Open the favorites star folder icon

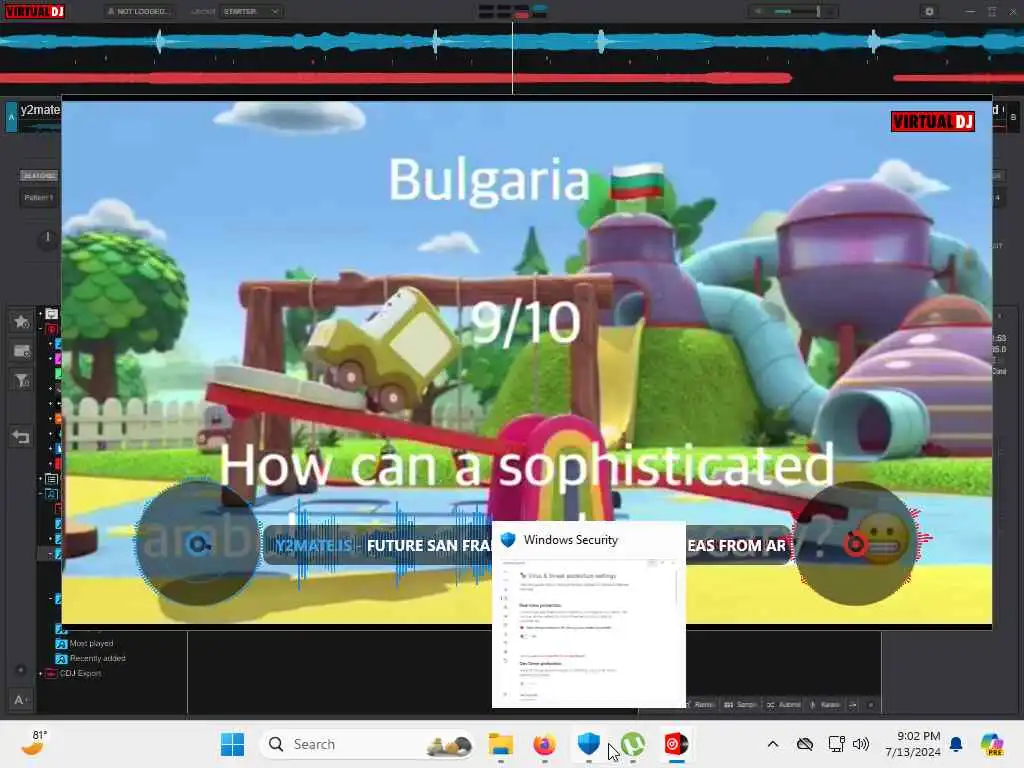pyautogui.click(x=21, y=321)
